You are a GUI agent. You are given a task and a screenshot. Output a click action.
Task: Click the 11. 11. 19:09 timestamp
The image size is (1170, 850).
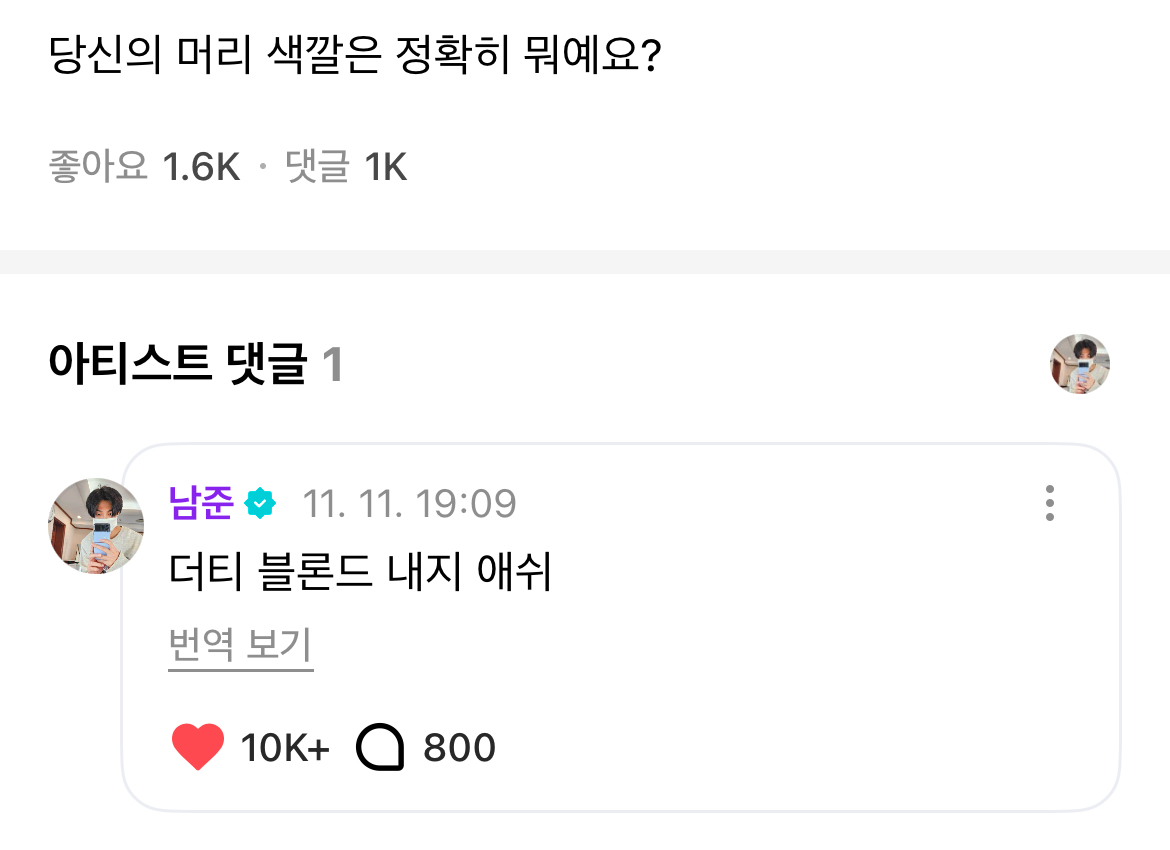(x=409, y=503)
